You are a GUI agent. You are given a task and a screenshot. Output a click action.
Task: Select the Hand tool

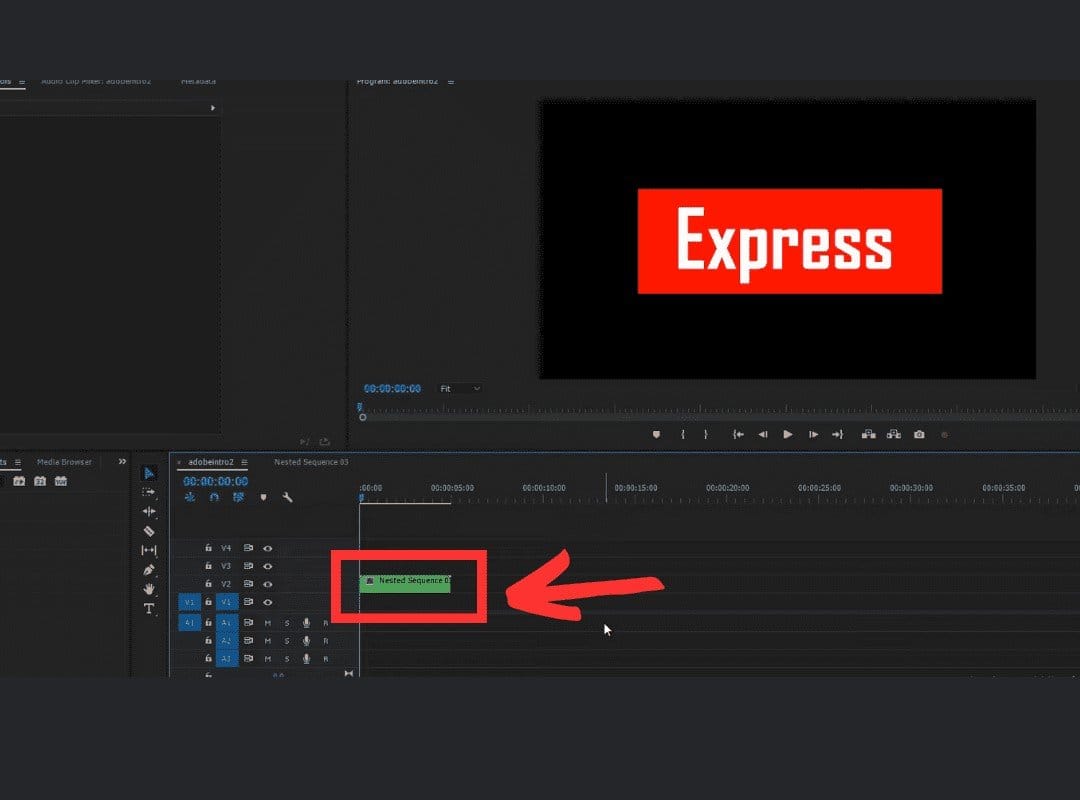tap(150, 587)
